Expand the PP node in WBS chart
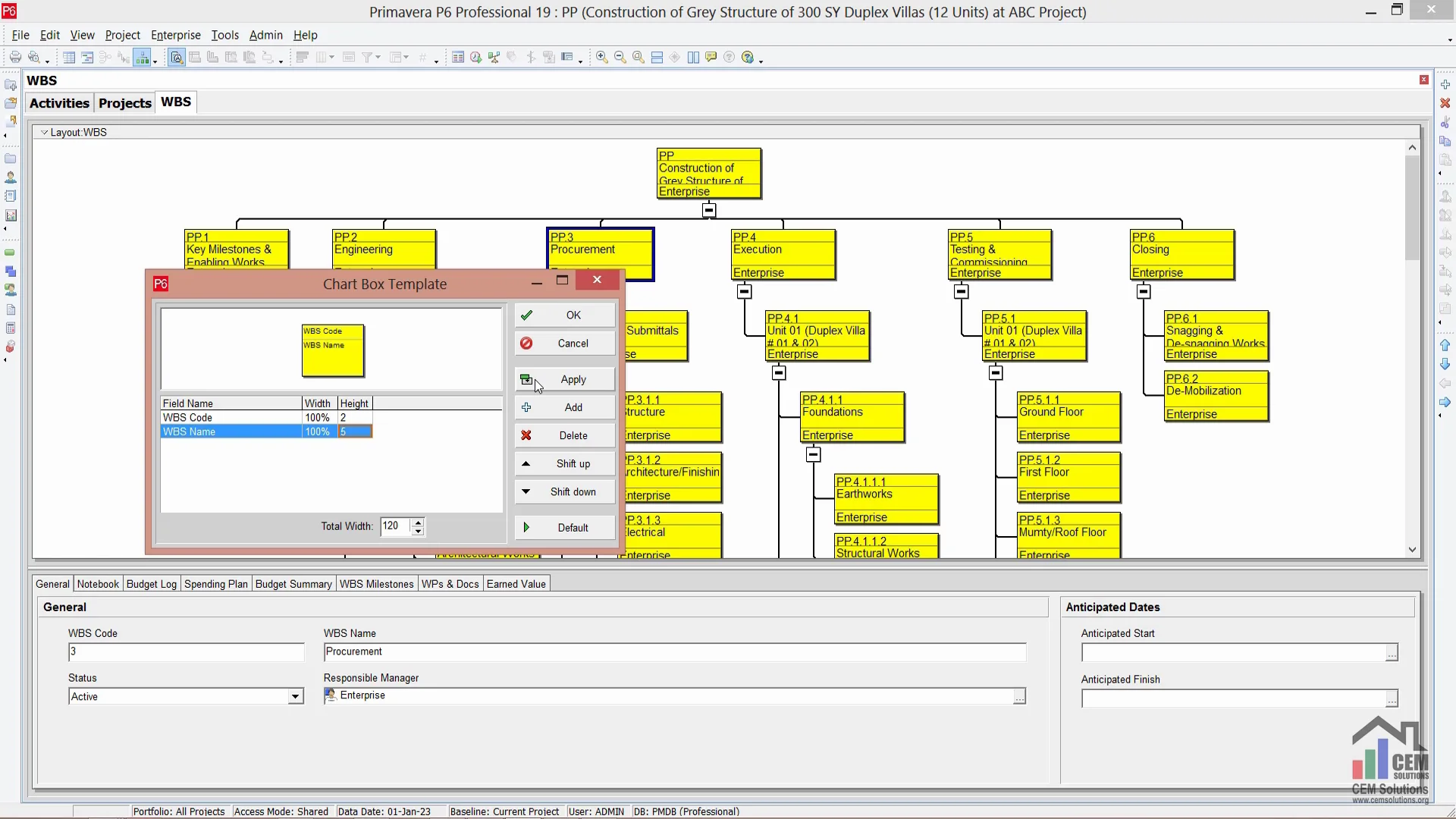1456x819 pixels. [710, 209]
